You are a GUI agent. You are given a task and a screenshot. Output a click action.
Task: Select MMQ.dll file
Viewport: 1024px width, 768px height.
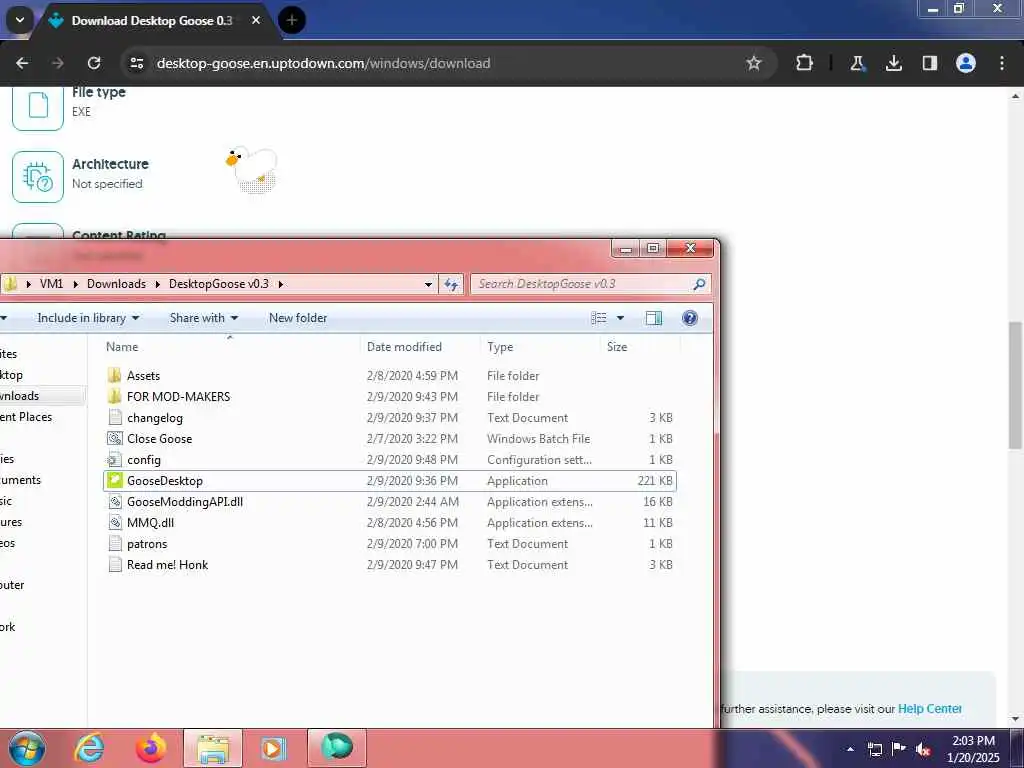390,522
